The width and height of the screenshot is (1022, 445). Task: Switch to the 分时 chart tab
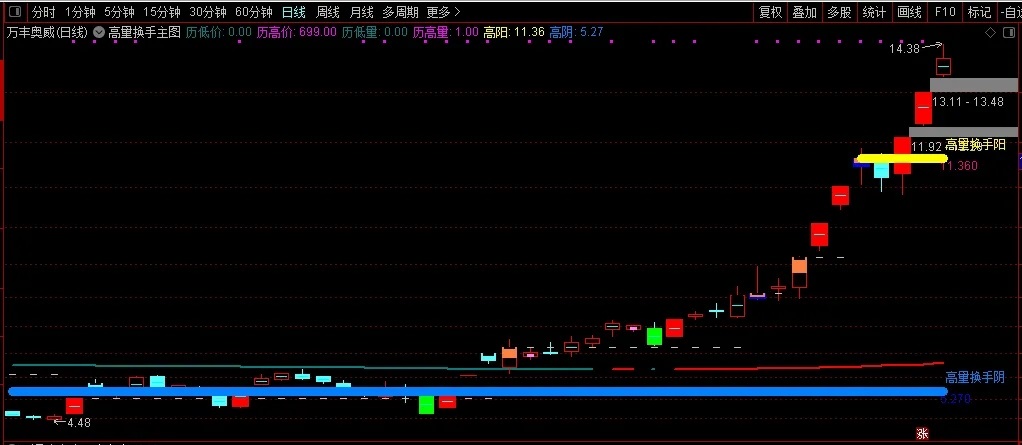click(44, 12)
